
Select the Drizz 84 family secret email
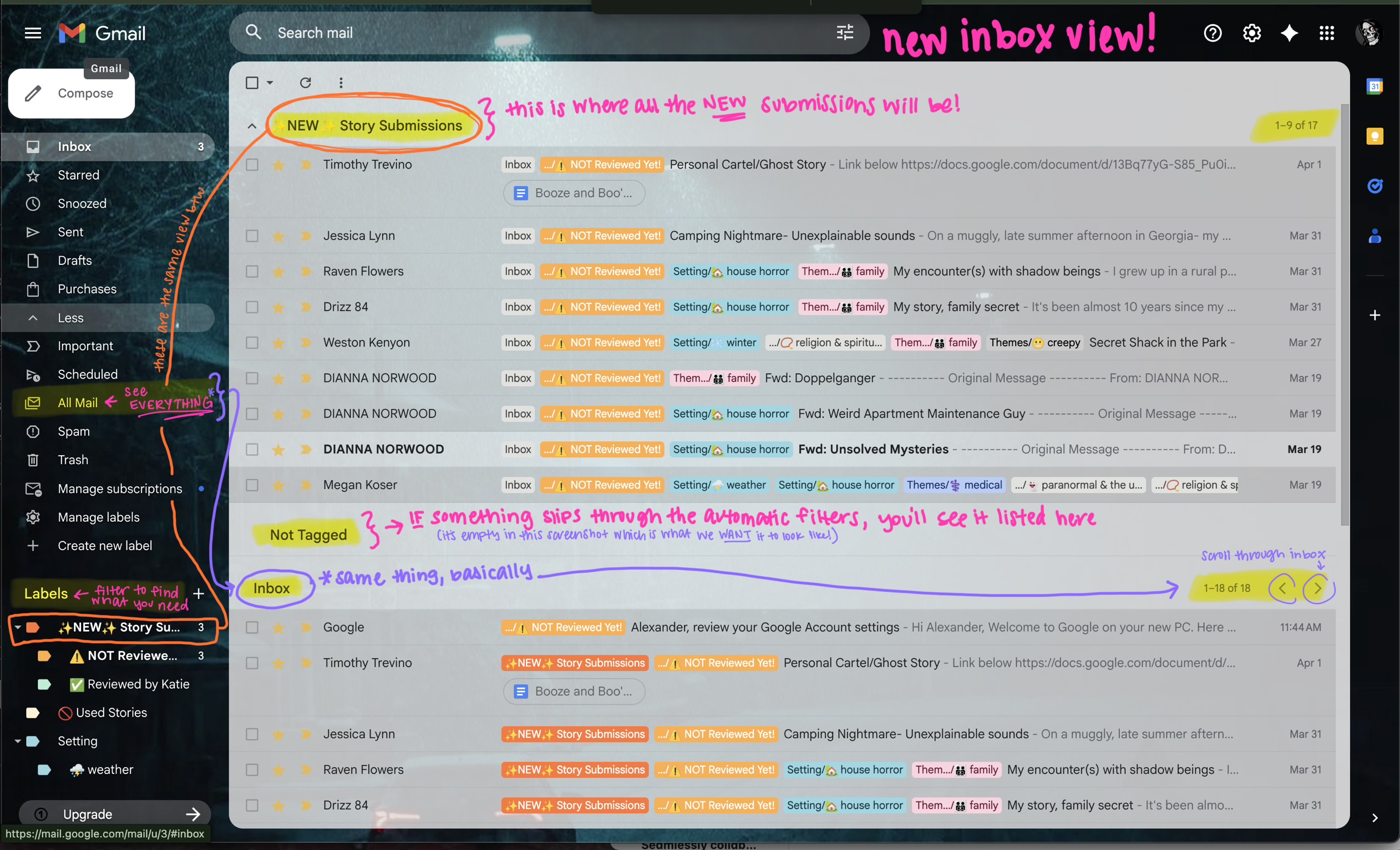(x=252, y=307)
